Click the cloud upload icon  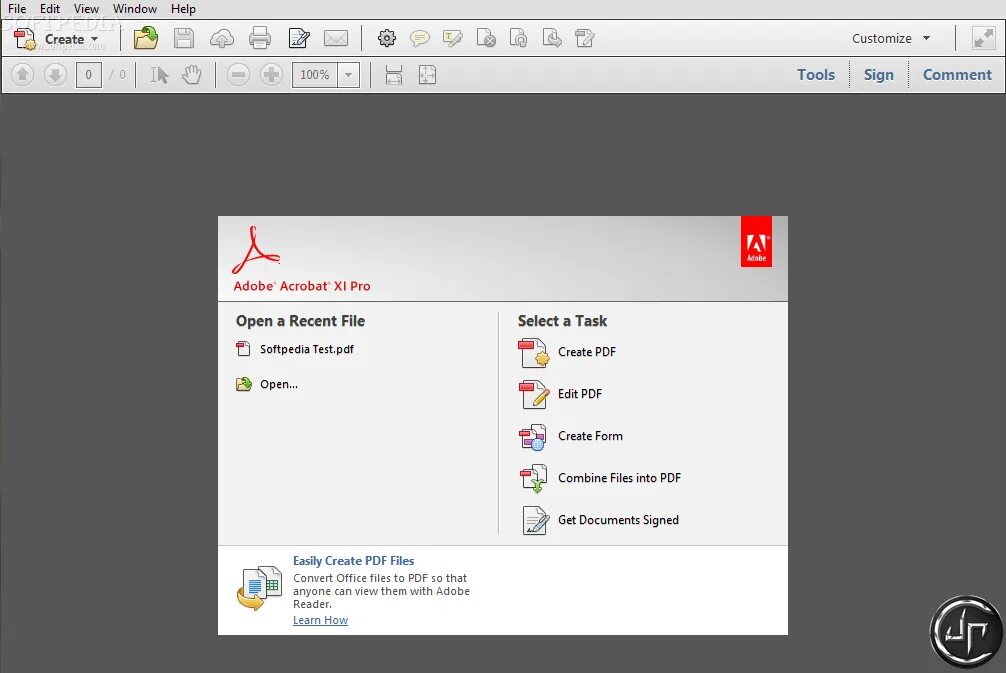(x=221, y=39)
